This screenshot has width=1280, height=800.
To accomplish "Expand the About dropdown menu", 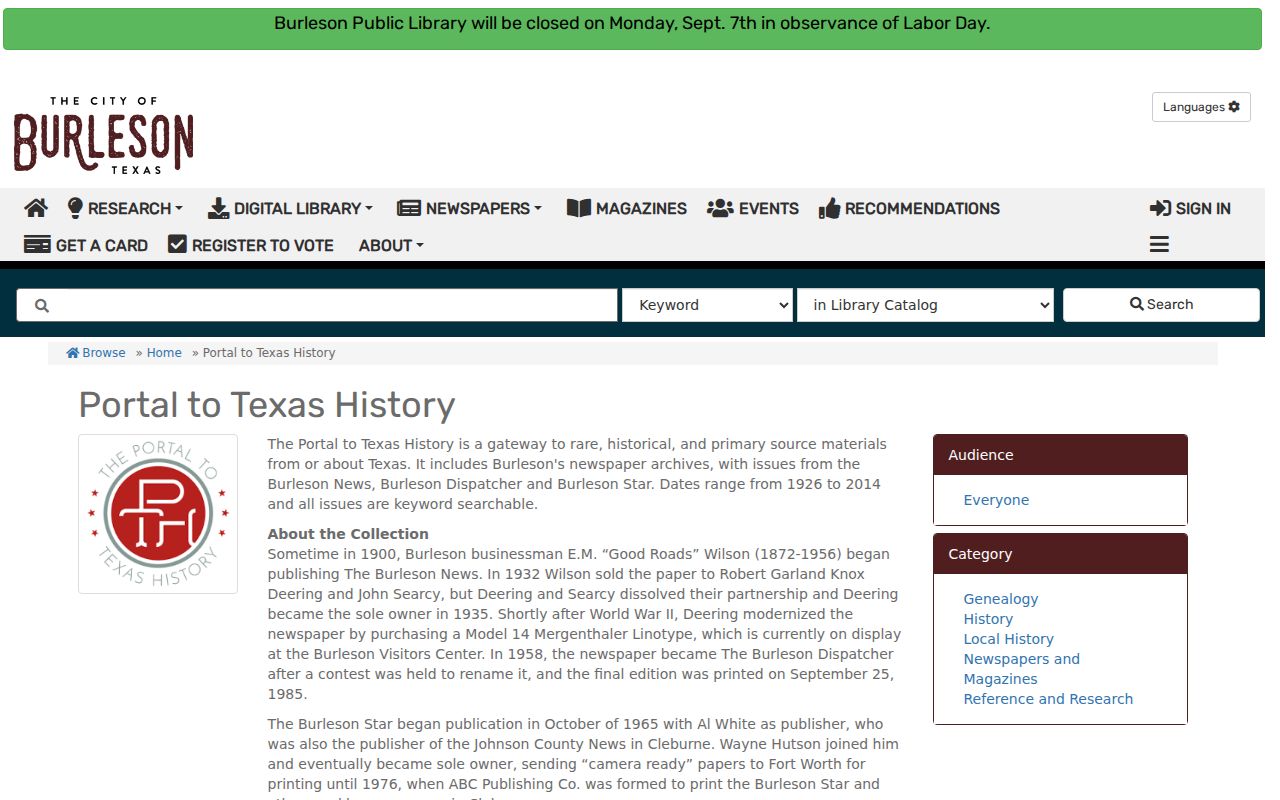I will tap(391, 245).
